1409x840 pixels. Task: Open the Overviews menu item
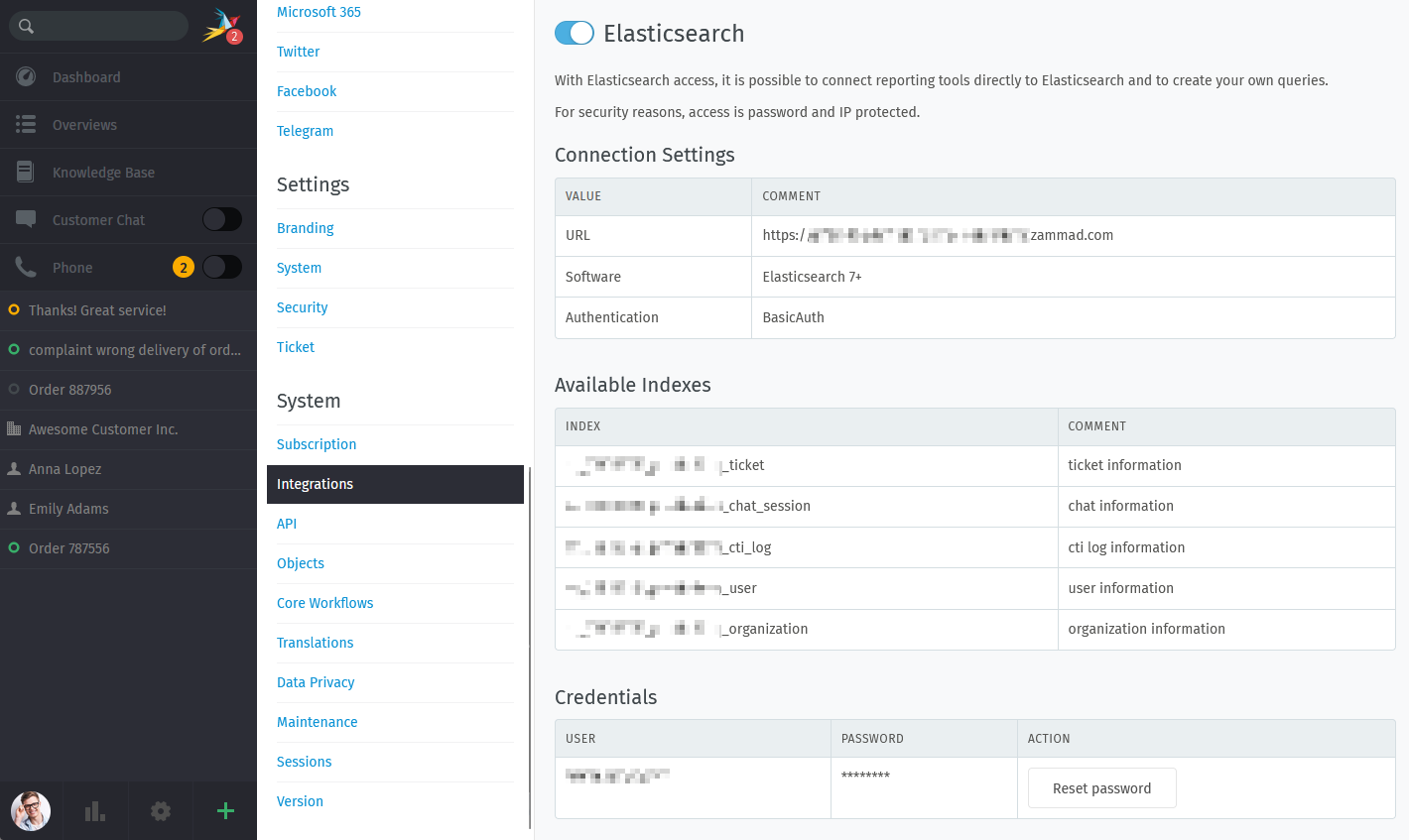[128, 124]
